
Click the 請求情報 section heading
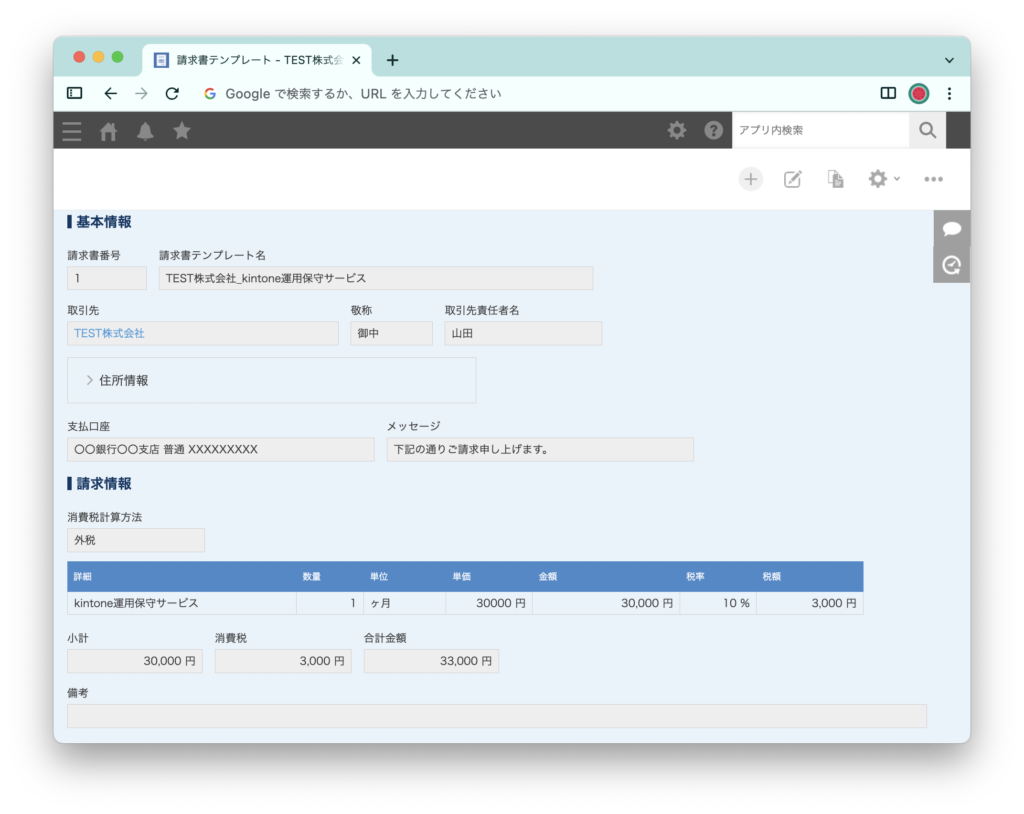99,484
